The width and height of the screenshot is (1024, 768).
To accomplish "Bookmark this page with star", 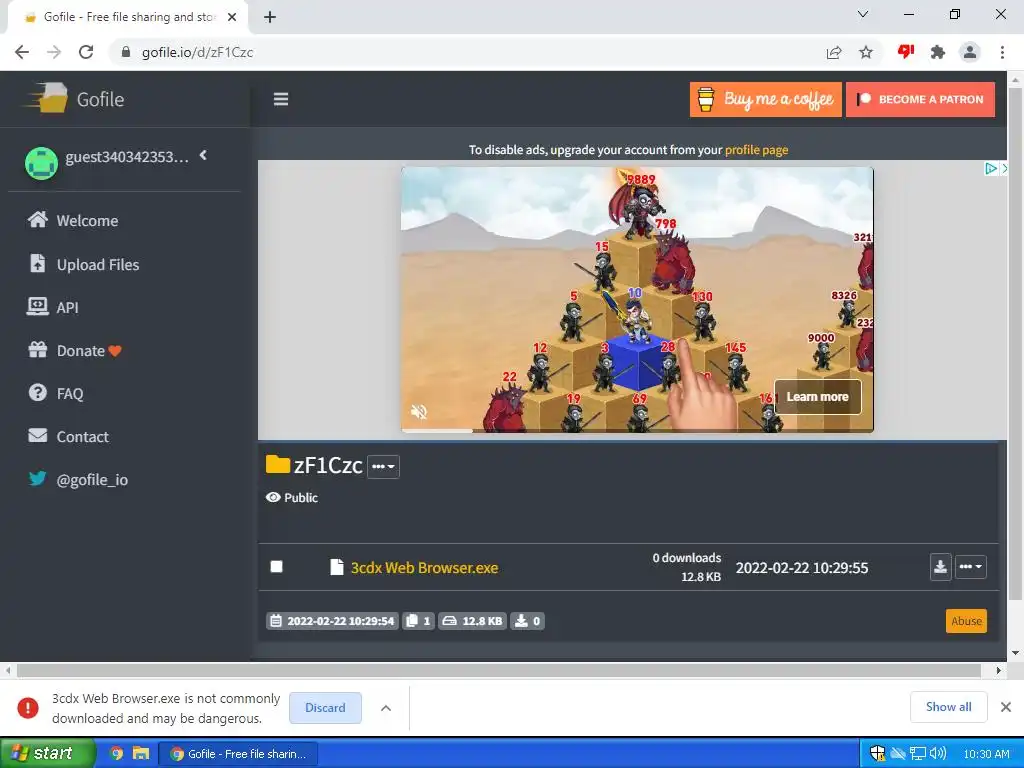I will tap(866, 52).
